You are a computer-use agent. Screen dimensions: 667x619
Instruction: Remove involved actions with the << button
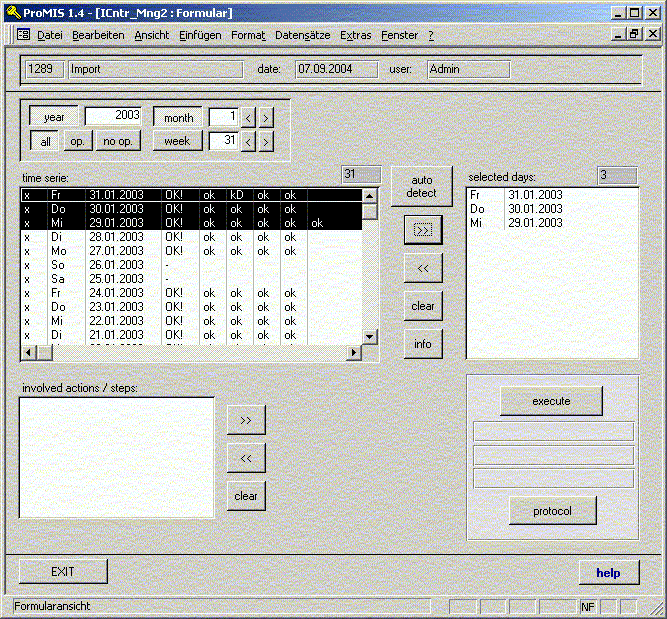(246, 458)
